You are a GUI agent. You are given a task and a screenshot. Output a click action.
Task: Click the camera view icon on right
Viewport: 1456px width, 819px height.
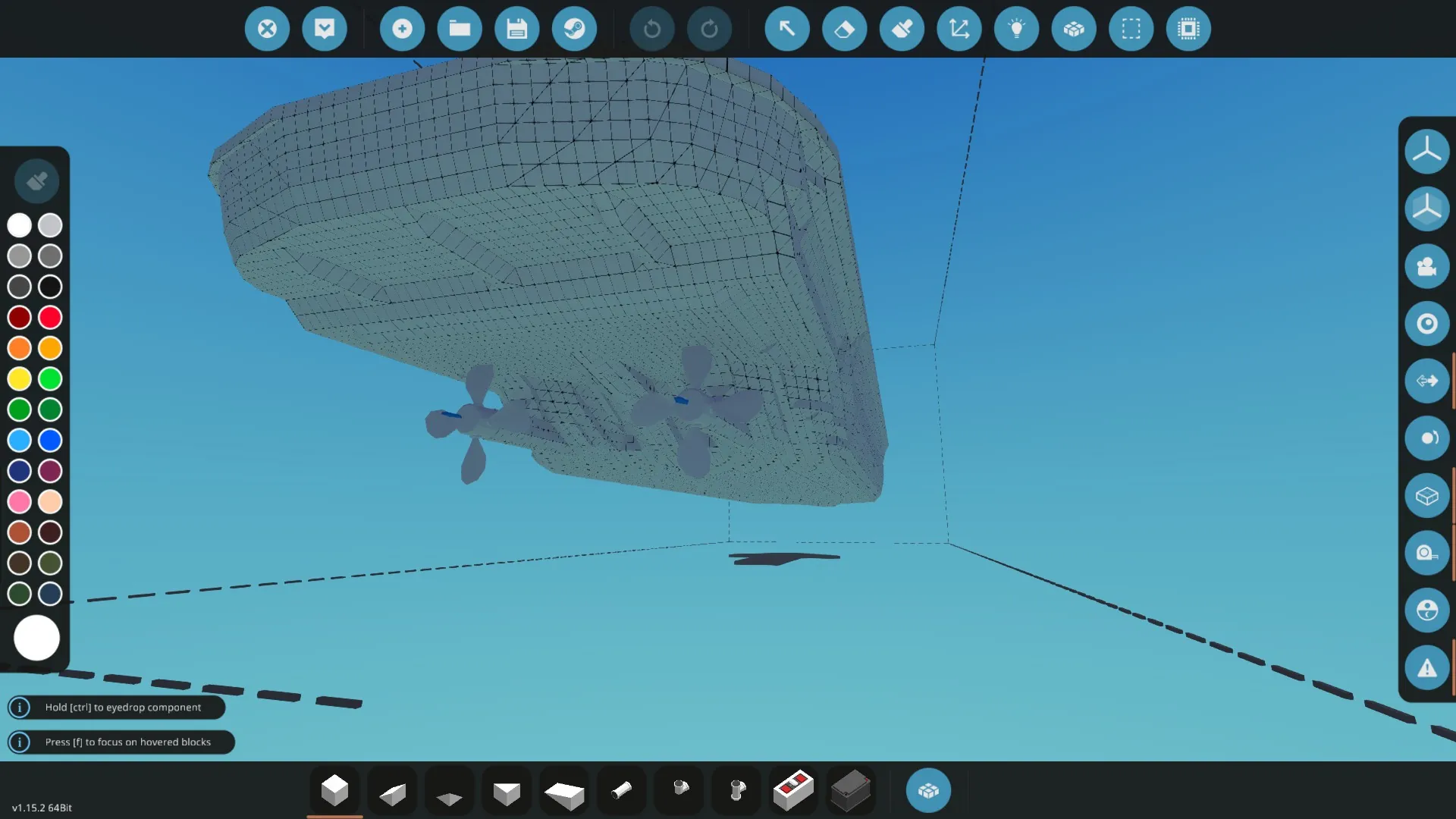click(x=1426, y=266)
